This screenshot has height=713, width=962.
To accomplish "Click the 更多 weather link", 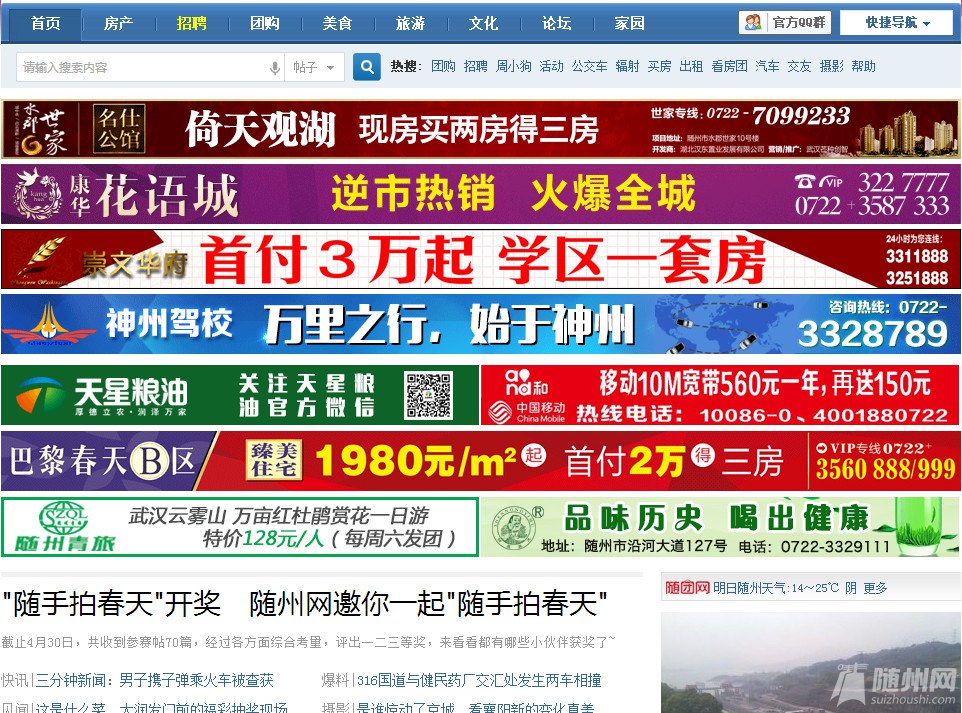I will coord(875,588).
